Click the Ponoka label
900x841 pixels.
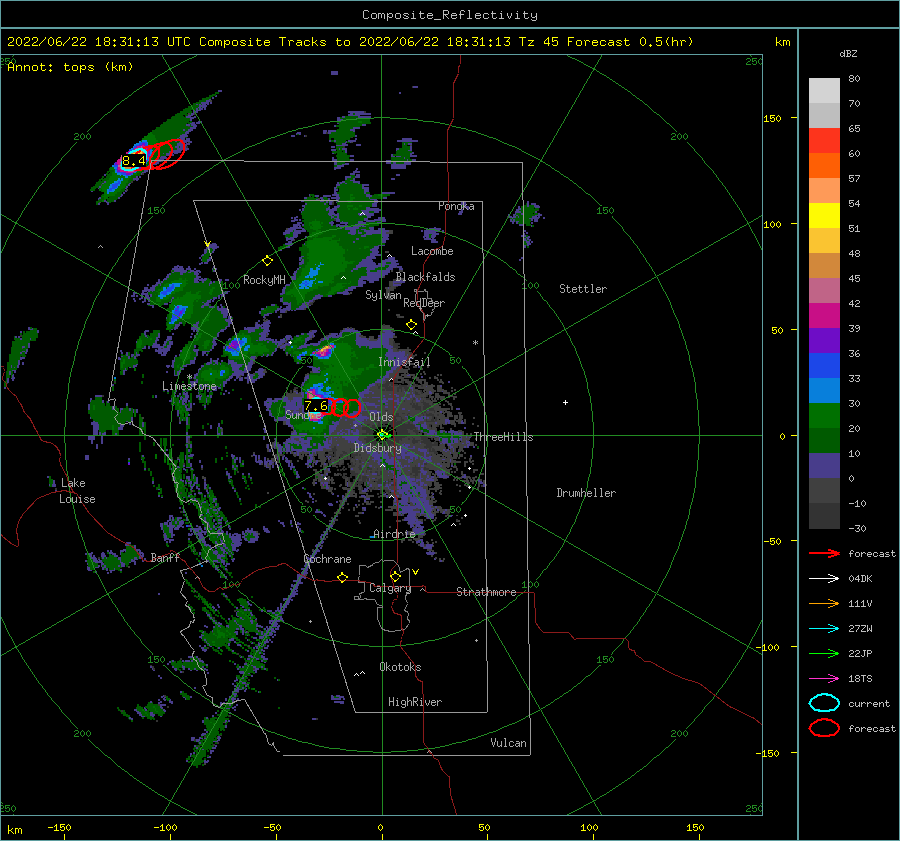click(x=456, y=206)
